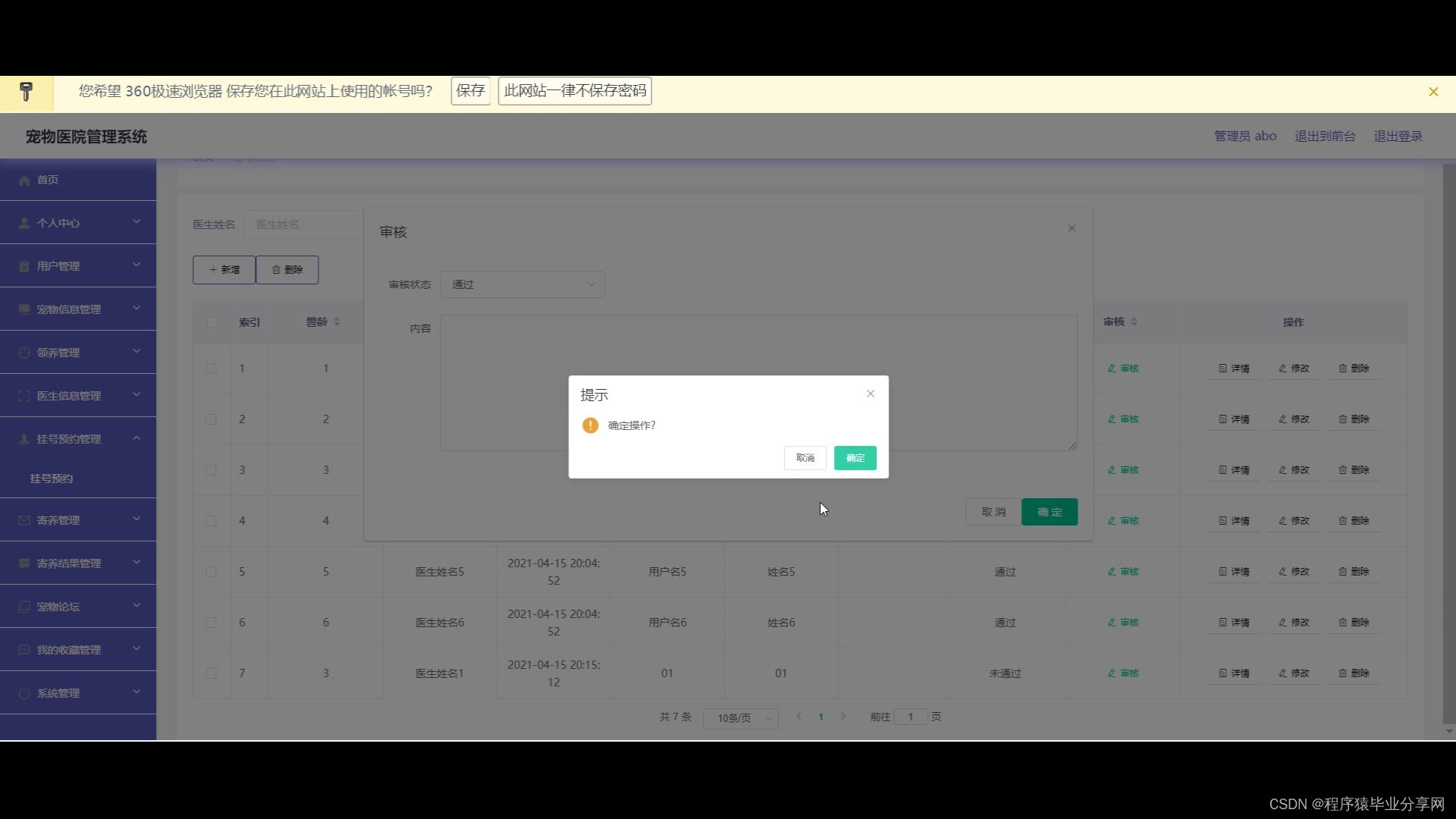Click the vertical page scrollbar
This screenshot has height=819, width=1456.
(1448, 440)
